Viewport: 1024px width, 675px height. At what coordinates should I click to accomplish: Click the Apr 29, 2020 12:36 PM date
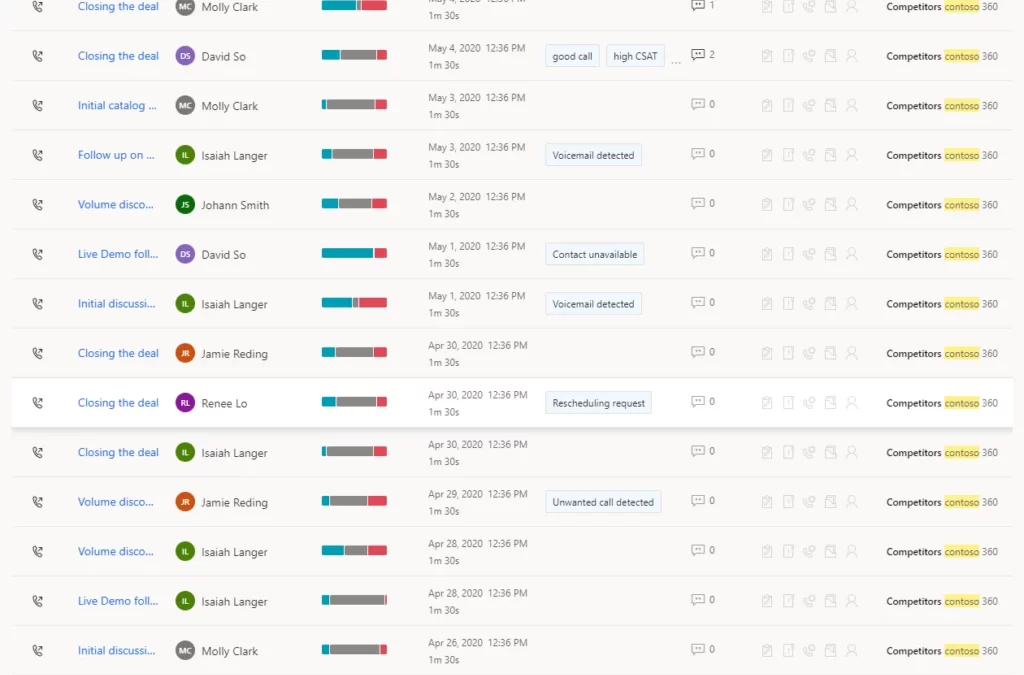coord(477,494)
